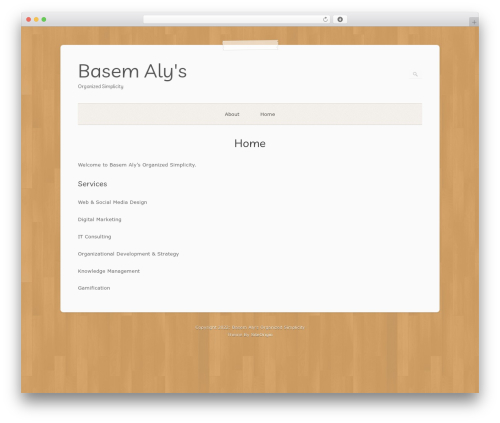This screenshot has height=423, width=500.
Task: Reload the page with the refresh icon
Action: (325, 20)
